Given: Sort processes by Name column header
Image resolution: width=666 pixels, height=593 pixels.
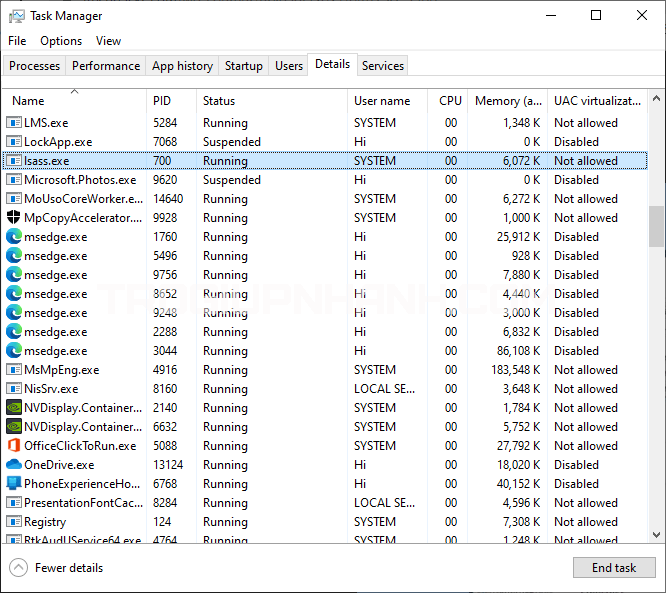Looking at the screenshot, I should pos(28,101).
